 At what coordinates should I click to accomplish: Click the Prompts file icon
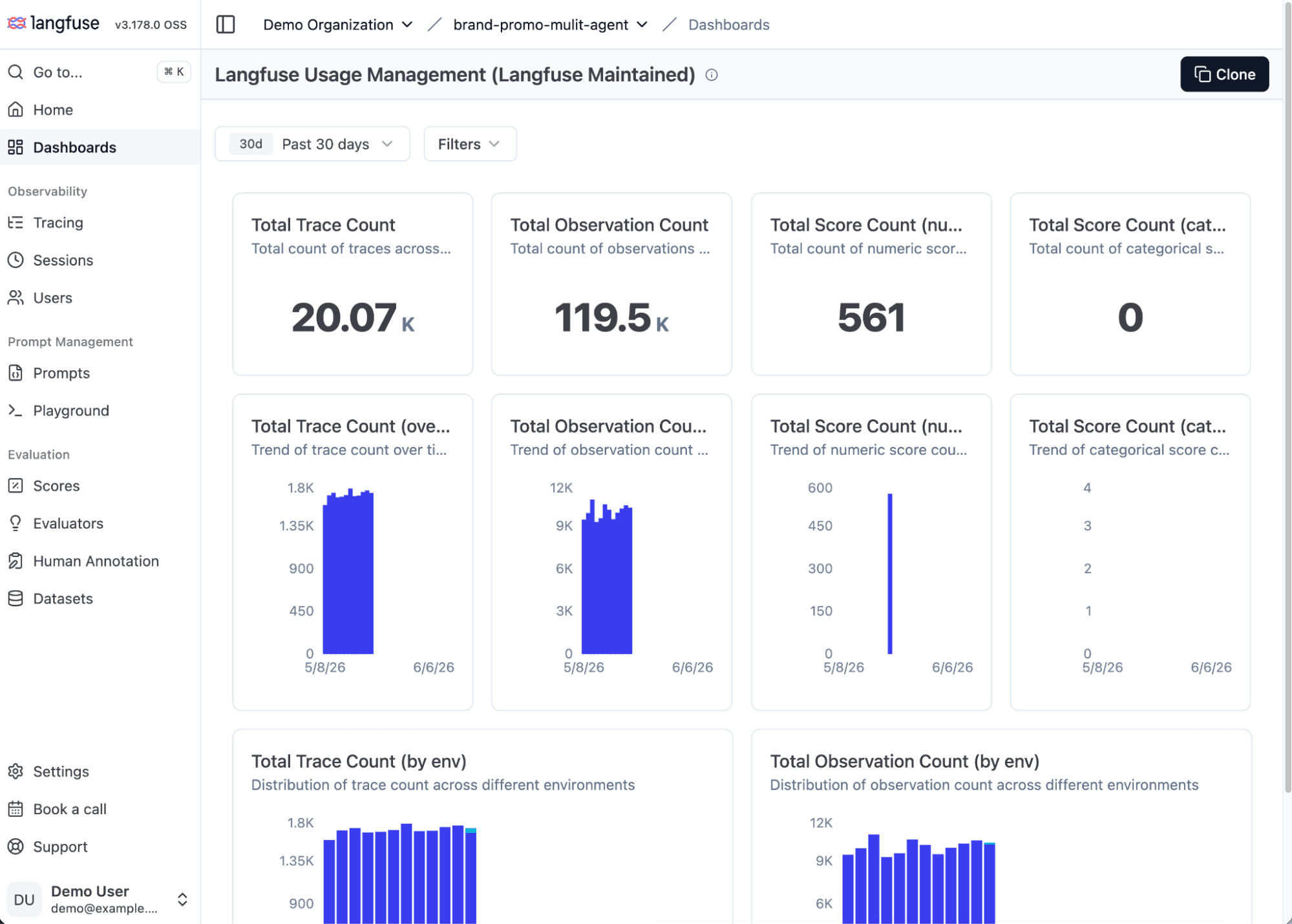(x=16, y=373)
